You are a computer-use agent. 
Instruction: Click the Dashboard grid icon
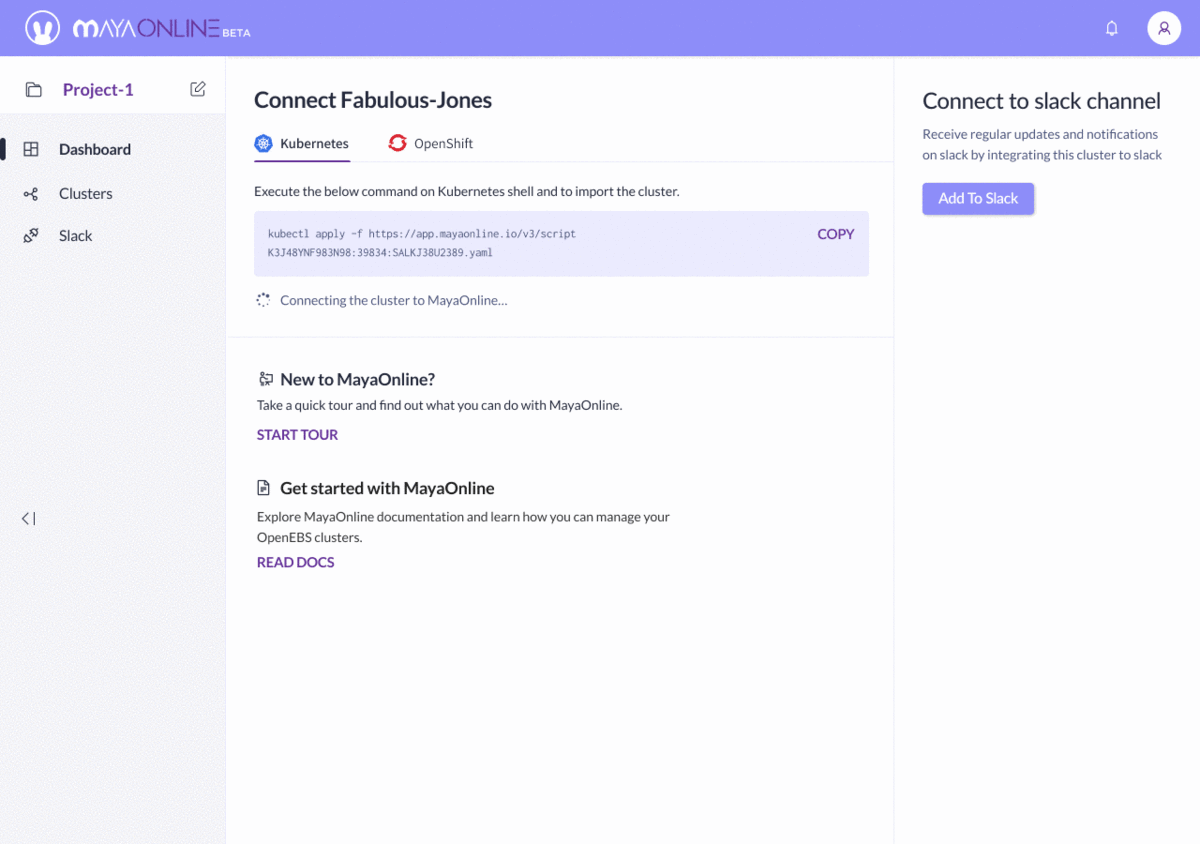click(x=31, y=149)
